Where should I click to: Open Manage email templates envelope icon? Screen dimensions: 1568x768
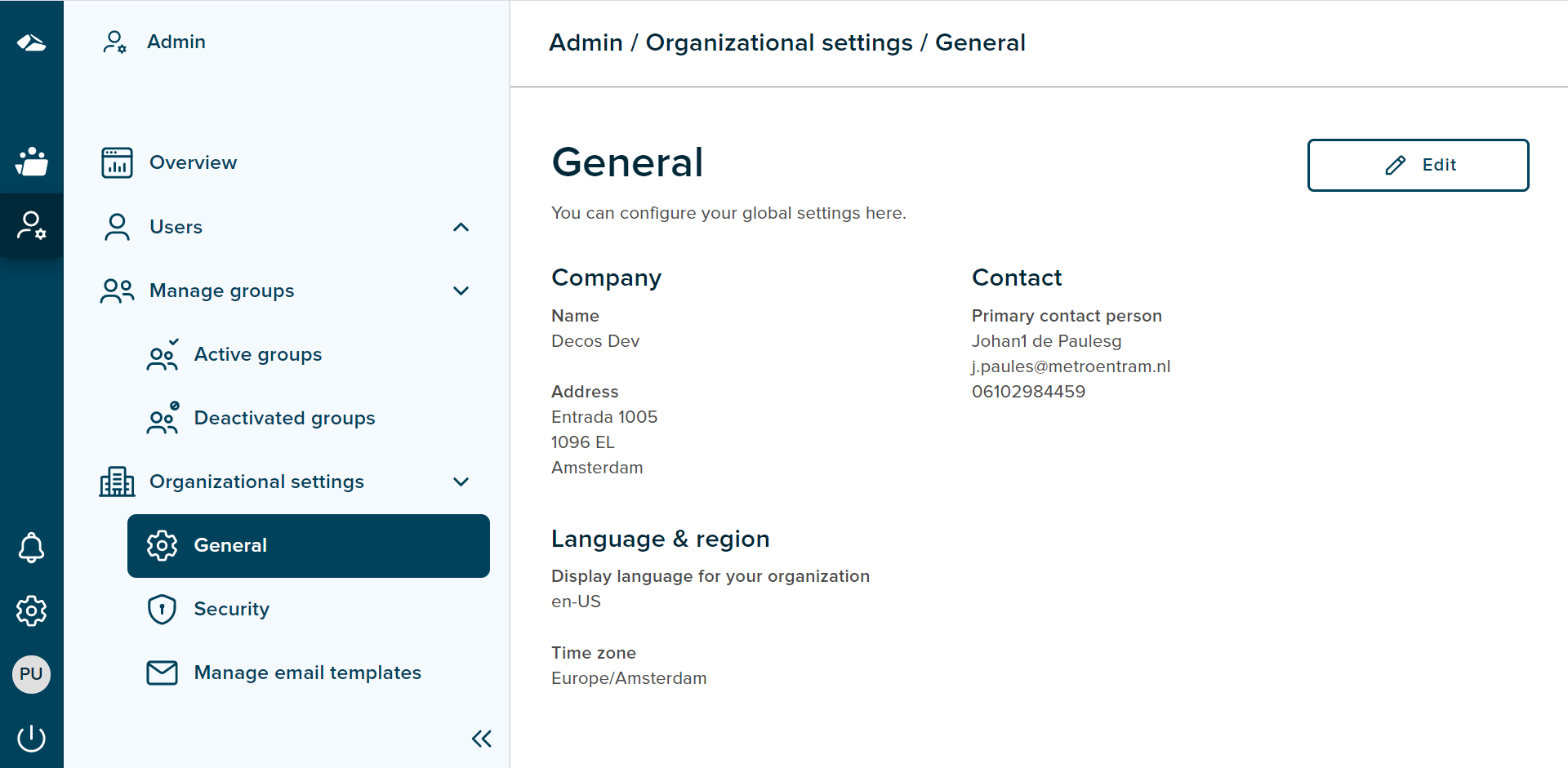click(162, 673)
